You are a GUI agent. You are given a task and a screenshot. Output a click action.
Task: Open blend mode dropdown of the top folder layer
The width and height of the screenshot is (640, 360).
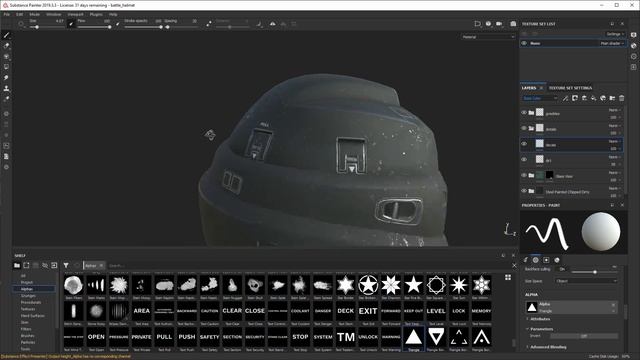coord(615,110)
